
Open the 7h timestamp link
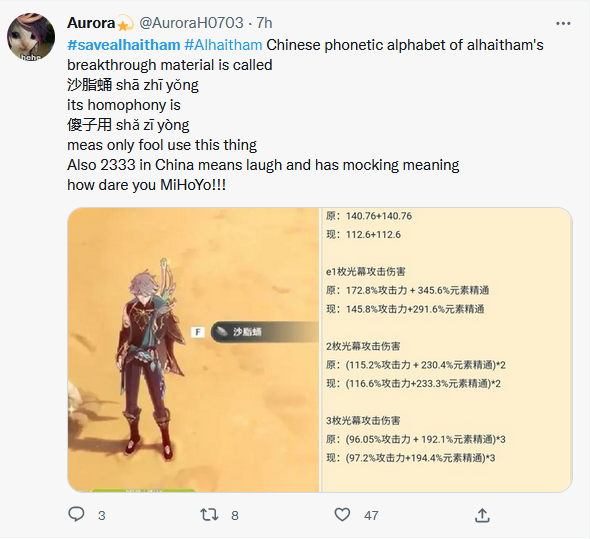[x=264, y=23]
